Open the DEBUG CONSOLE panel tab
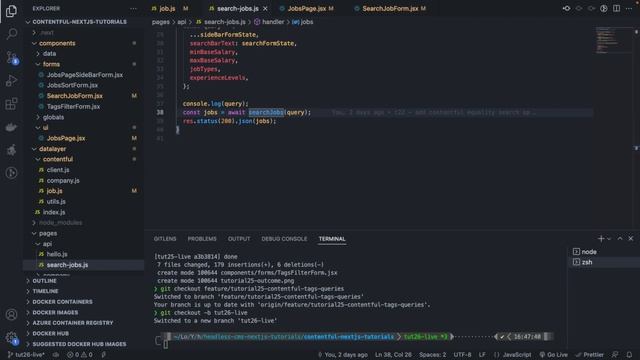640x360 pixels. pyautogui.click(x=284, y=239)
